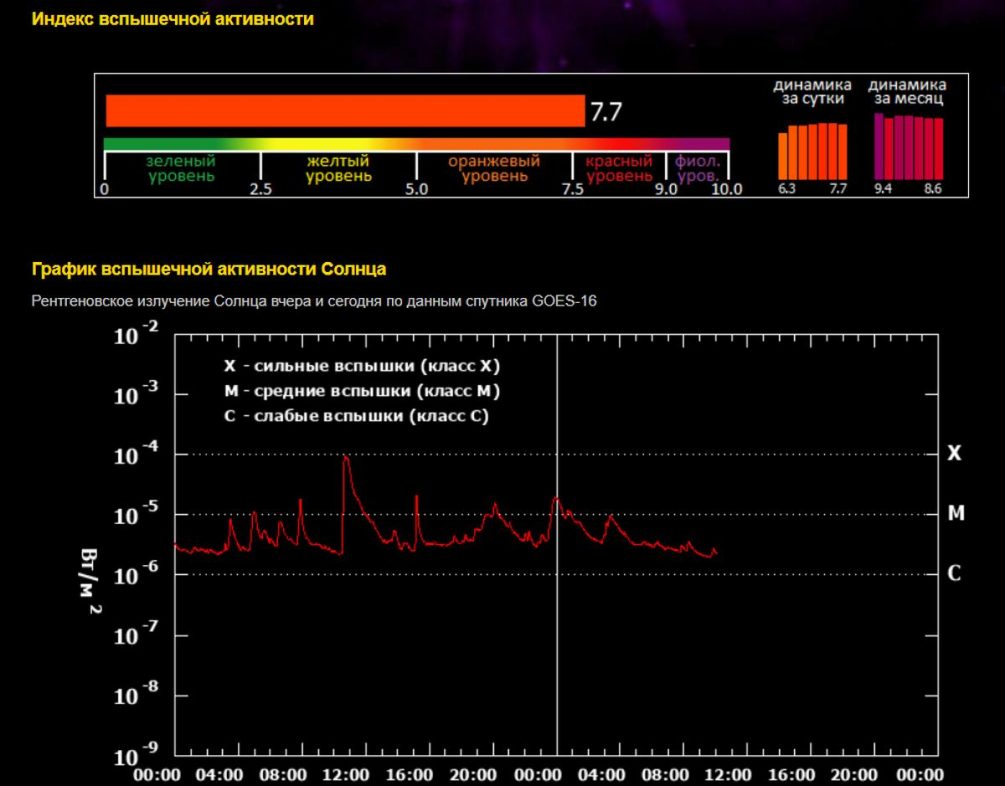
Task: Click the 'динамика за месяц' red bar chart
Action: (909, 147)
